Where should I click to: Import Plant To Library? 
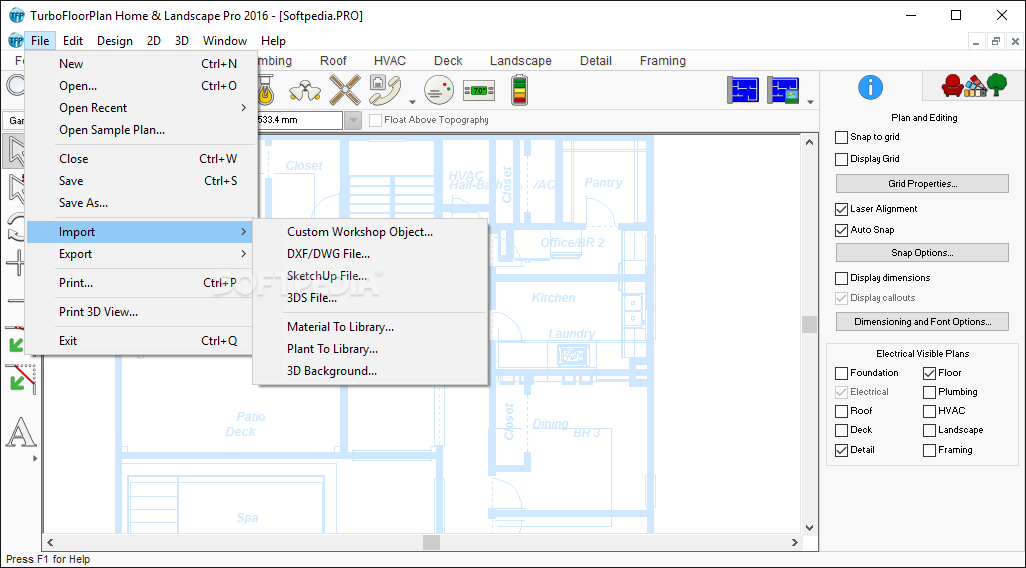tap(370, 349)
